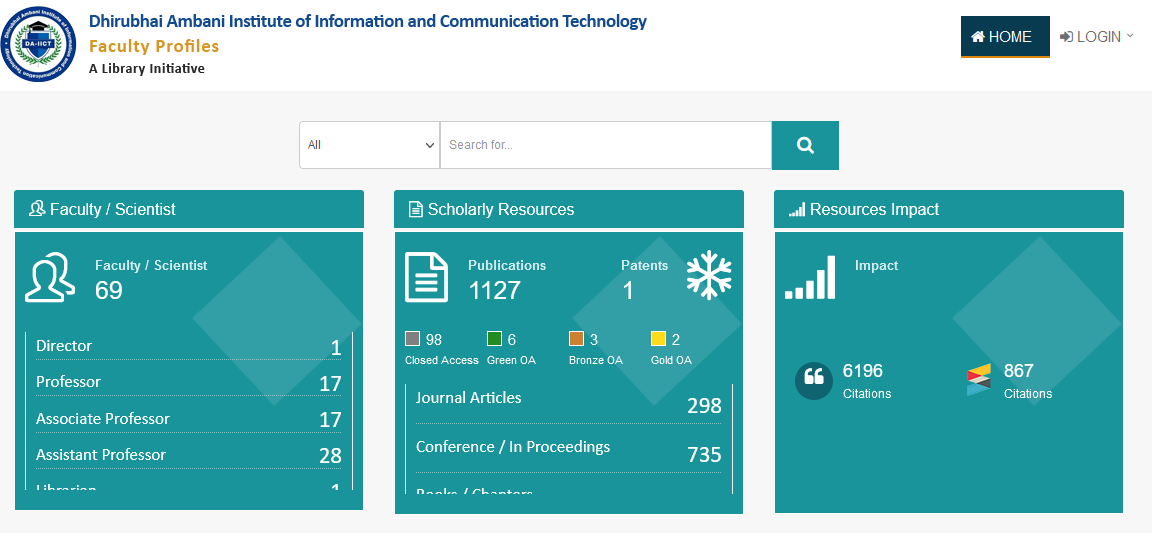Open the HOME menu item
1152x533 pixels.
pos(1005,37)
